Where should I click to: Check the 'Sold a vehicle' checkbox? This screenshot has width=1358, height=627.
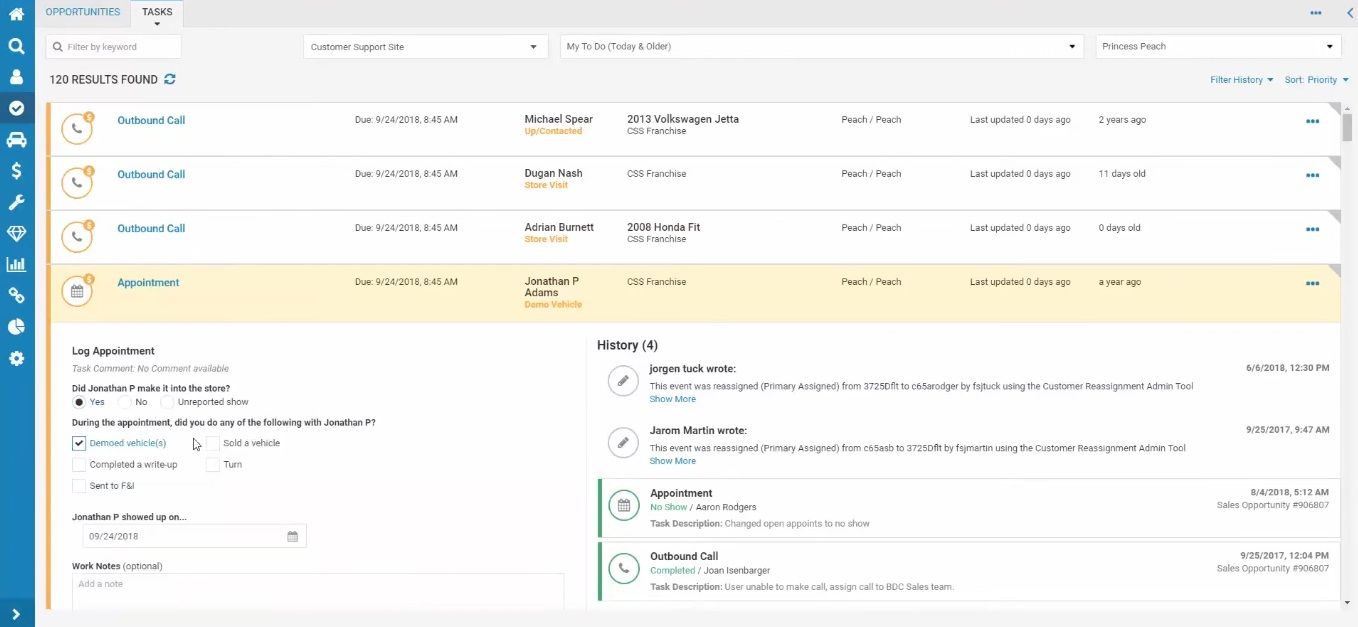213,443
